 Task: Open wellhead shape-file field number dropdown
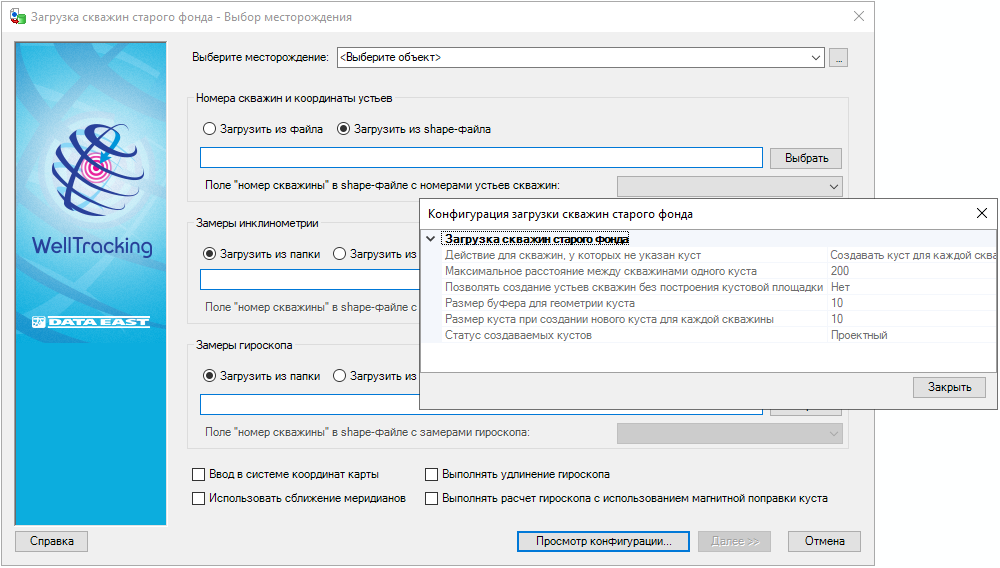click(730, 186)
